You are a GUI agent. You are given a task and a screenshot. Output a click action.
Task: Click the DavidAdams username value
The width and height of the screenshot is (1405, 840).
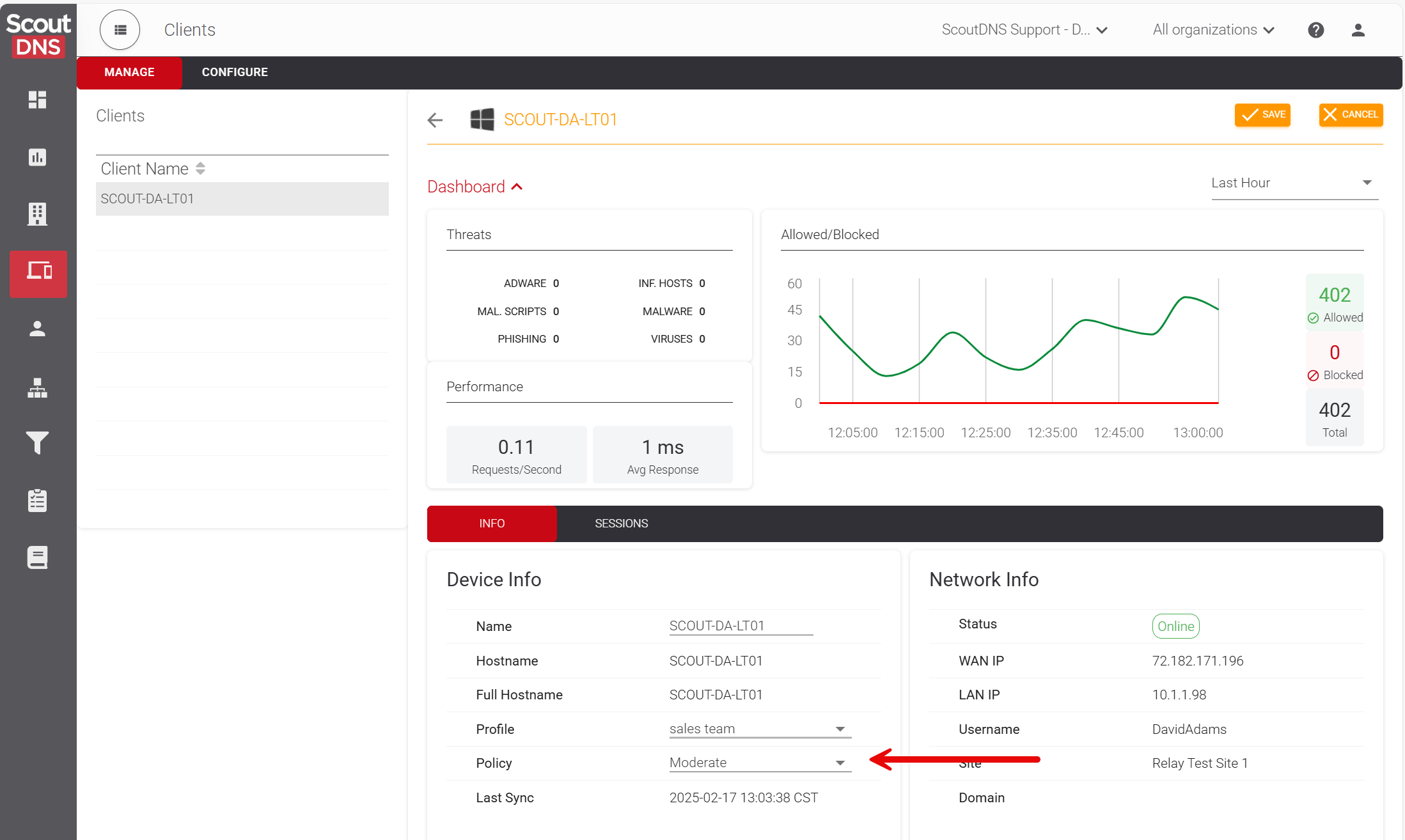1189,729
